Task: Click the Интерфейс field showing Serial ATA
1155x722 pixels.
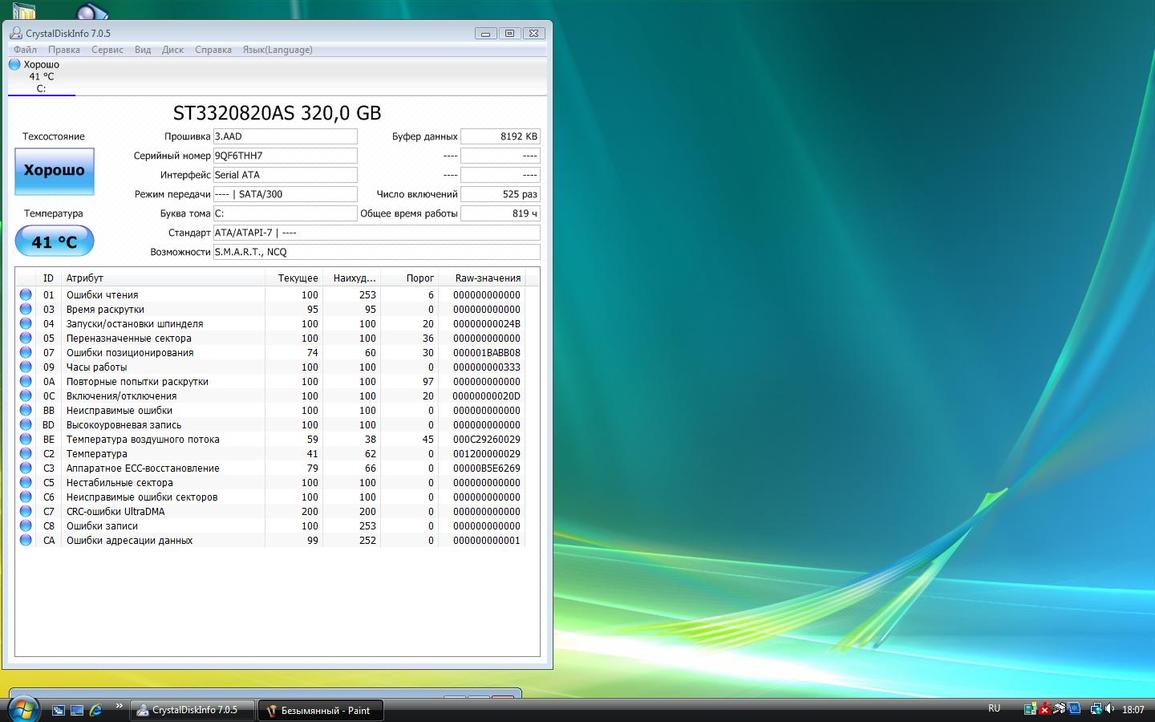Action: coord(285,175)
